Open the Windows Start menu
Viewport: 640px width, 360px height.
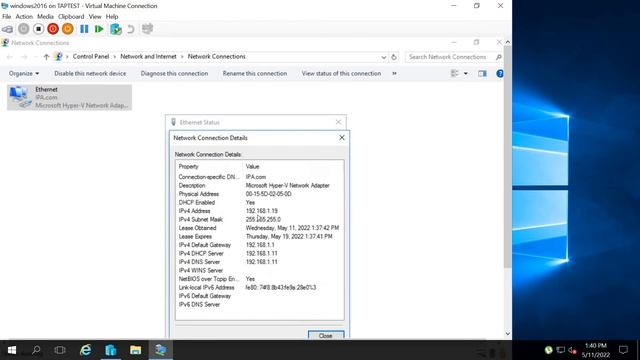[x=11, y=350]
